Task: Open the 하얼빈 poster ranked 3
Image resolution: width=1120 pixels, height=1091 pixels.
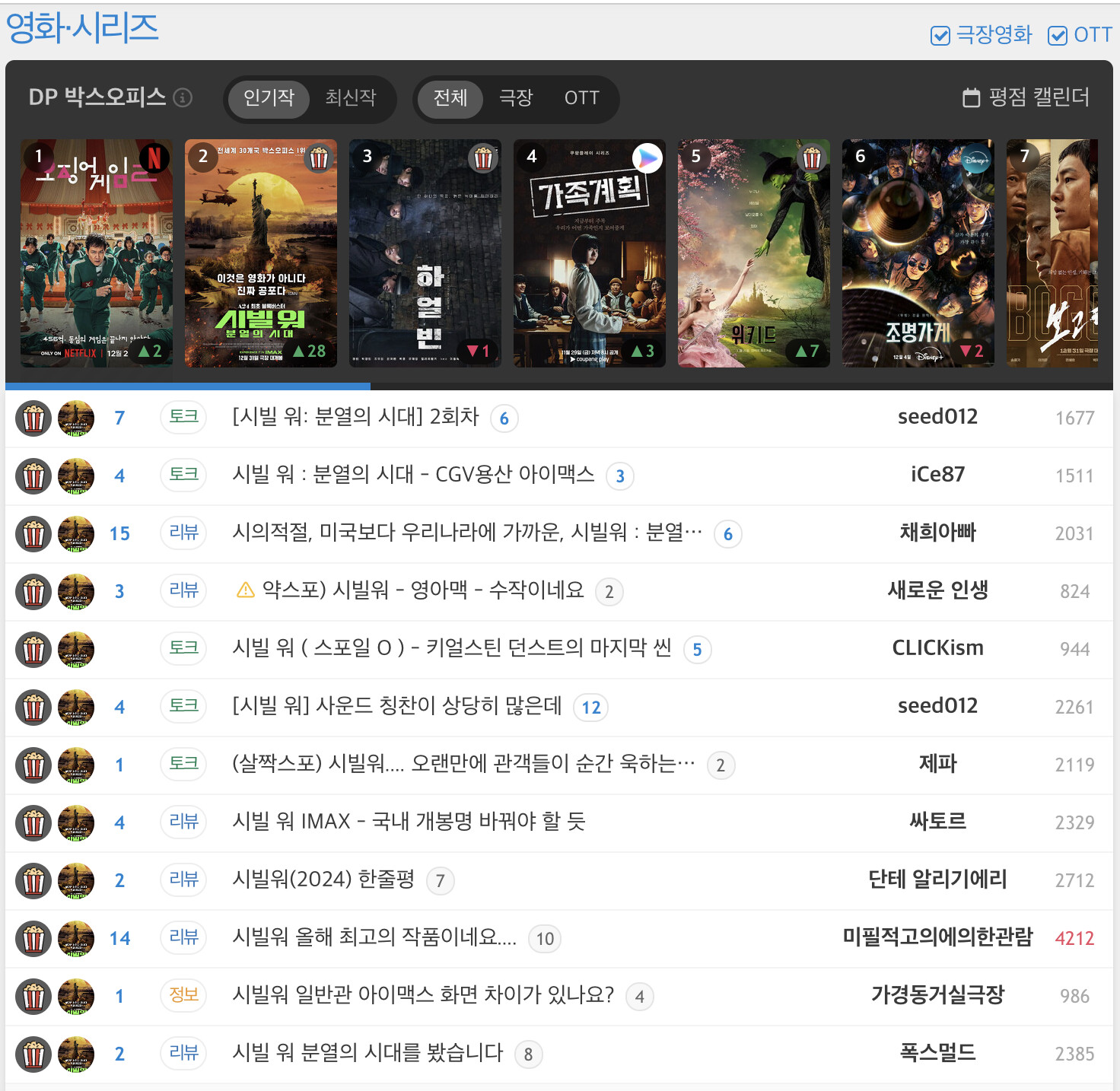Action: [425, 253]
